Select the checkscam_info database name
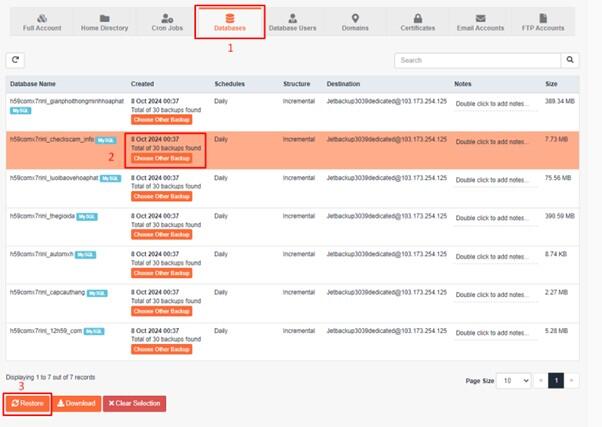The width and height of the screenshot is (602, 427). [x=52, y=139]
